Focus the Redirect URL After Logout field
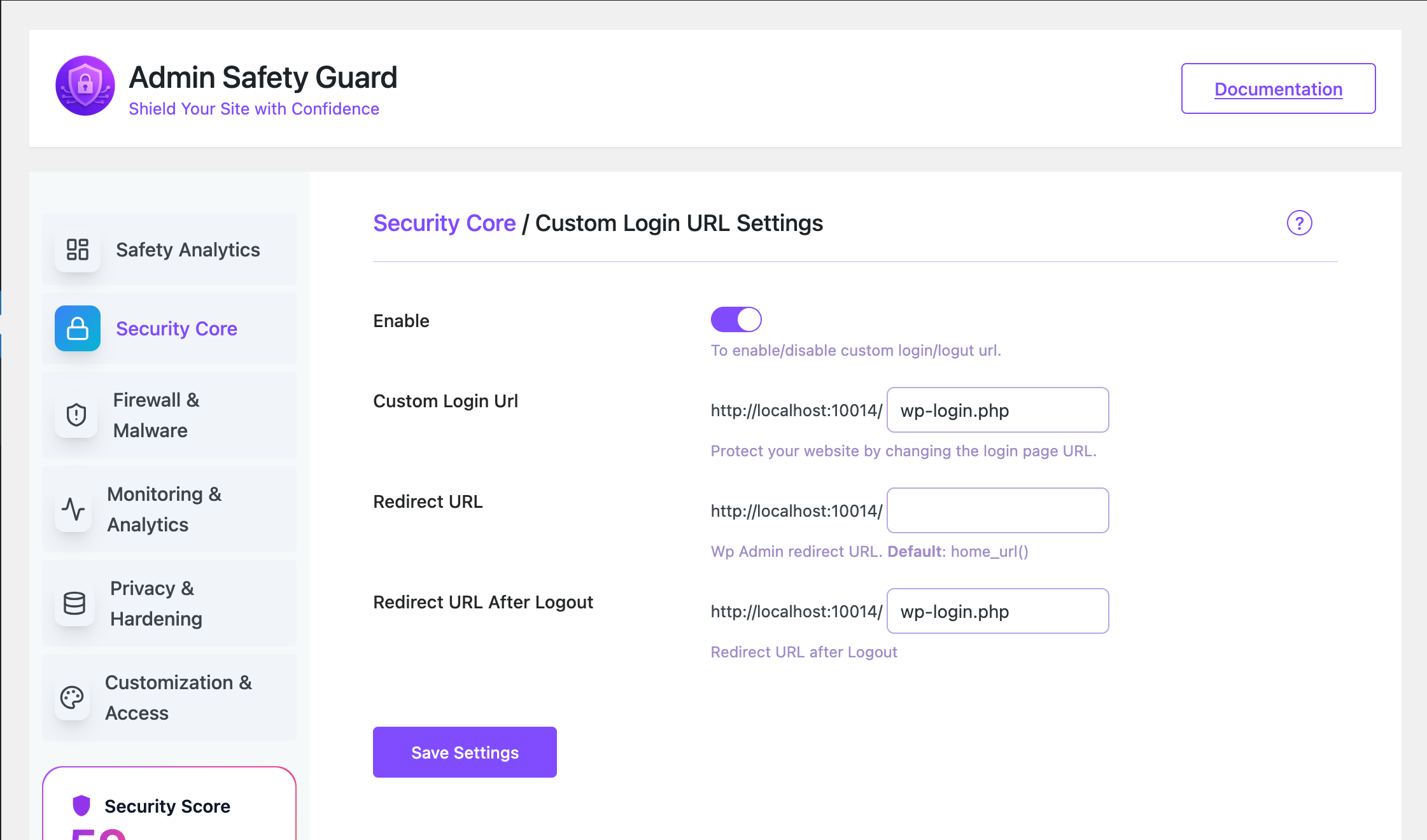This screenshot has width=1427, height=840. tap(997, 612)
